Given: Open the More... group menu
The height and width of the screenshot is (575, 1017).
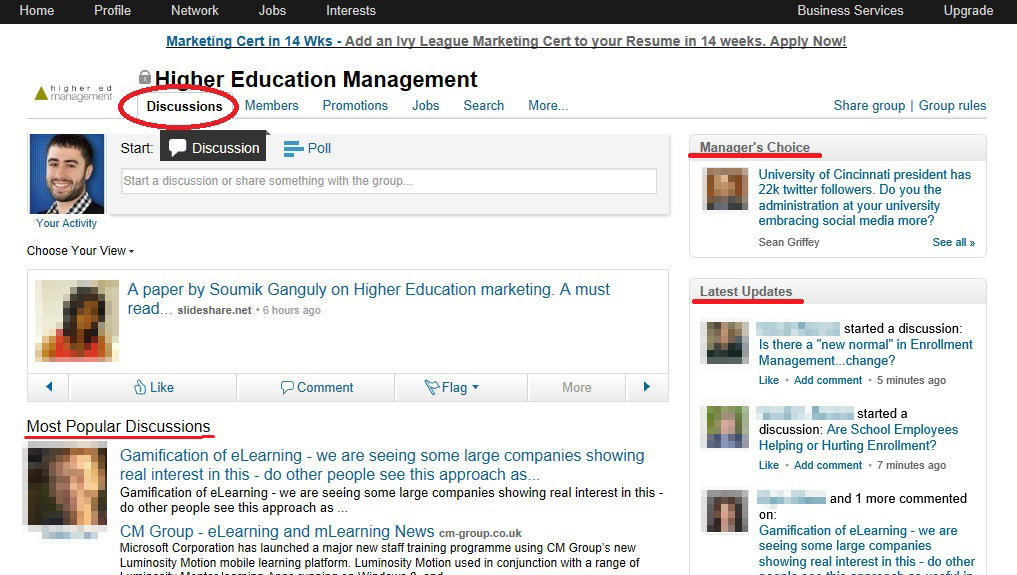Looking at the screenshot, I should pyautogui.click(x=548, y=106).
